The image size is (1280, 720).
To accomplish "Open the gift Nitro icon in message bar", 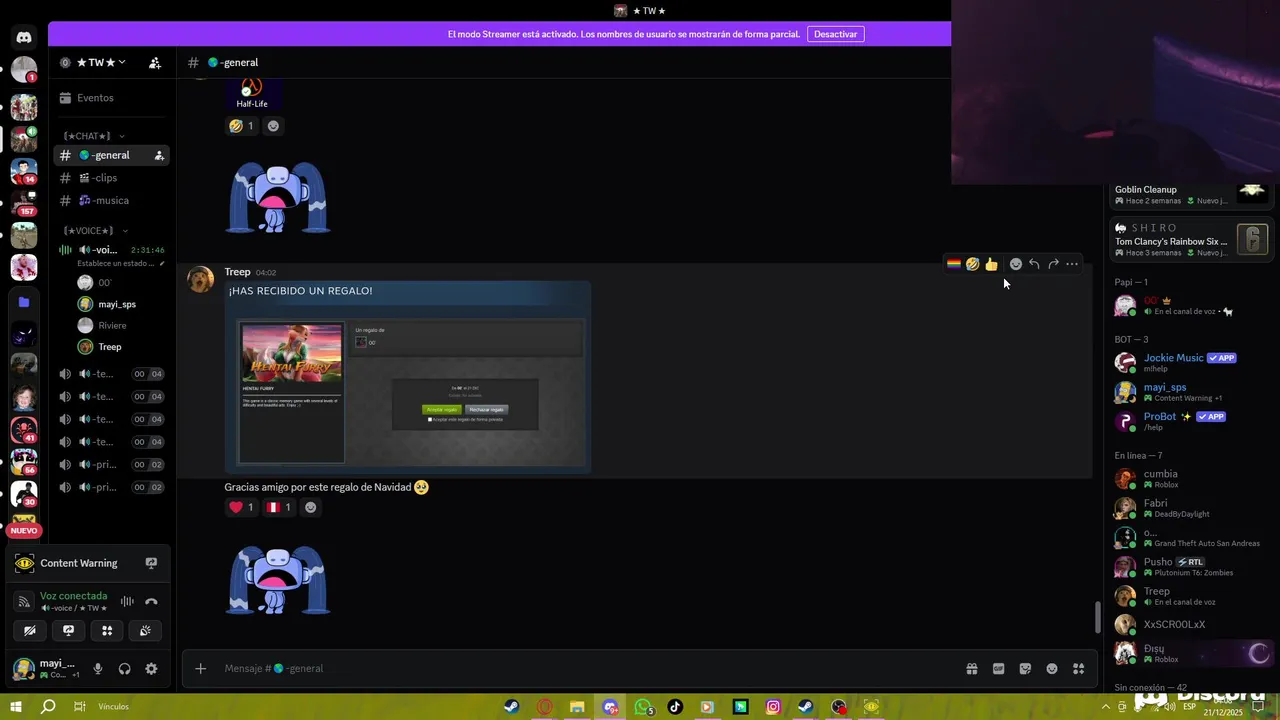I will (971, 669).
